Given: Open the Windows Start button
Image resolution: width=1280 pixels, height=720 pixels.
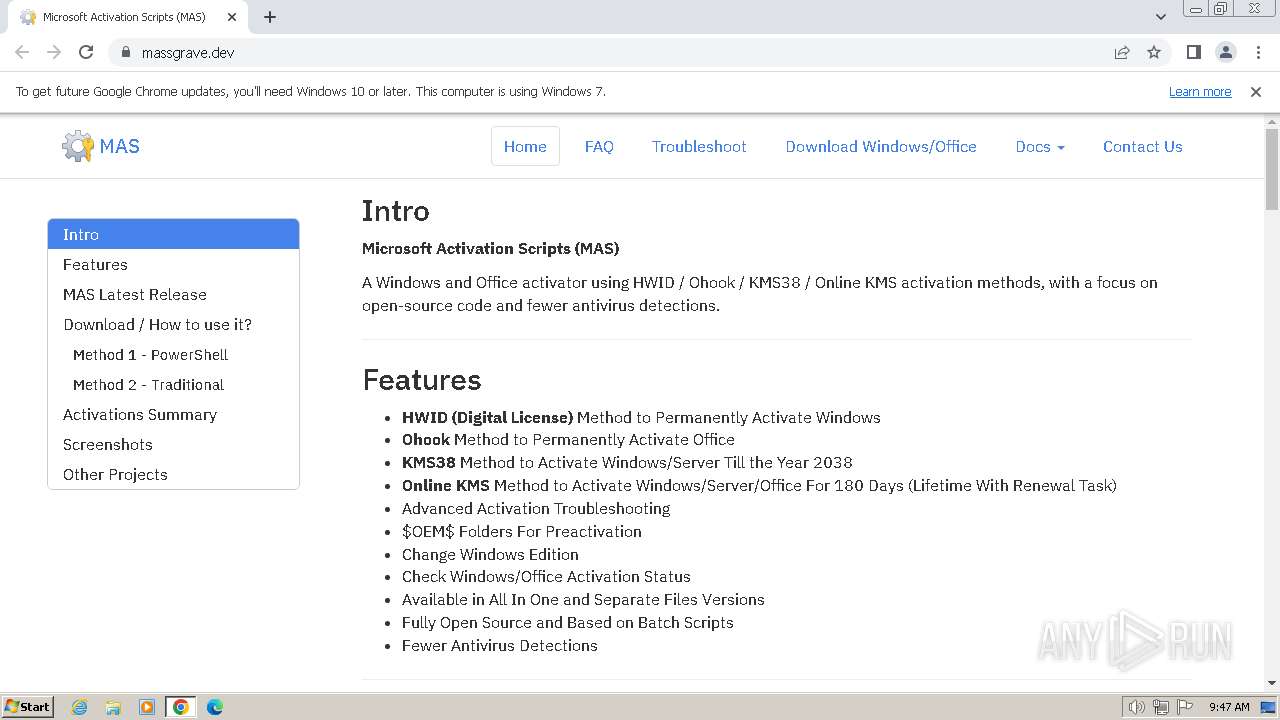Looking at the screenshot, I should point(28,706).
